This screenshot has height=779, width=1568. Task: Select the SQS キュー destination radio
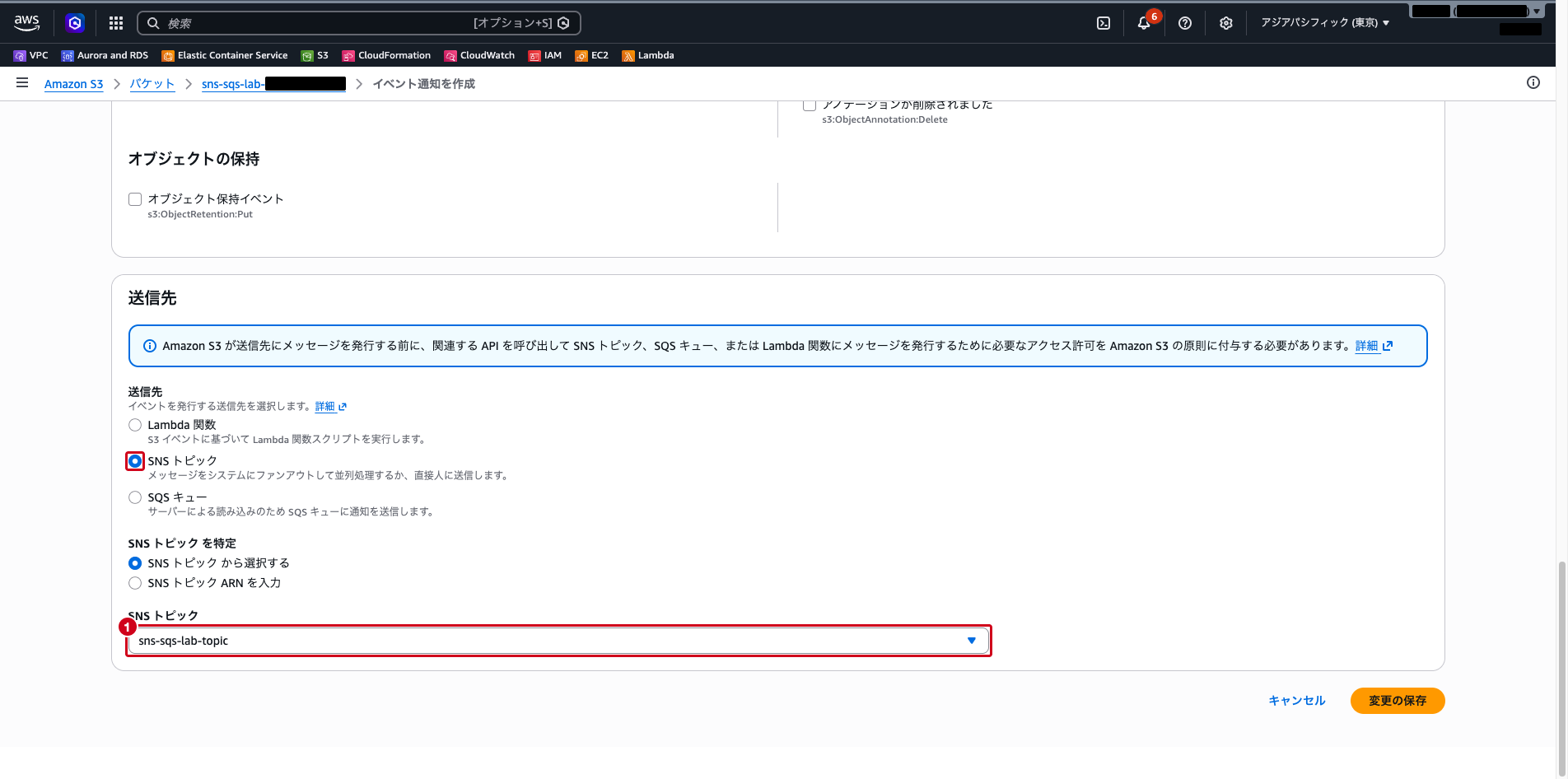coord(135,497)
